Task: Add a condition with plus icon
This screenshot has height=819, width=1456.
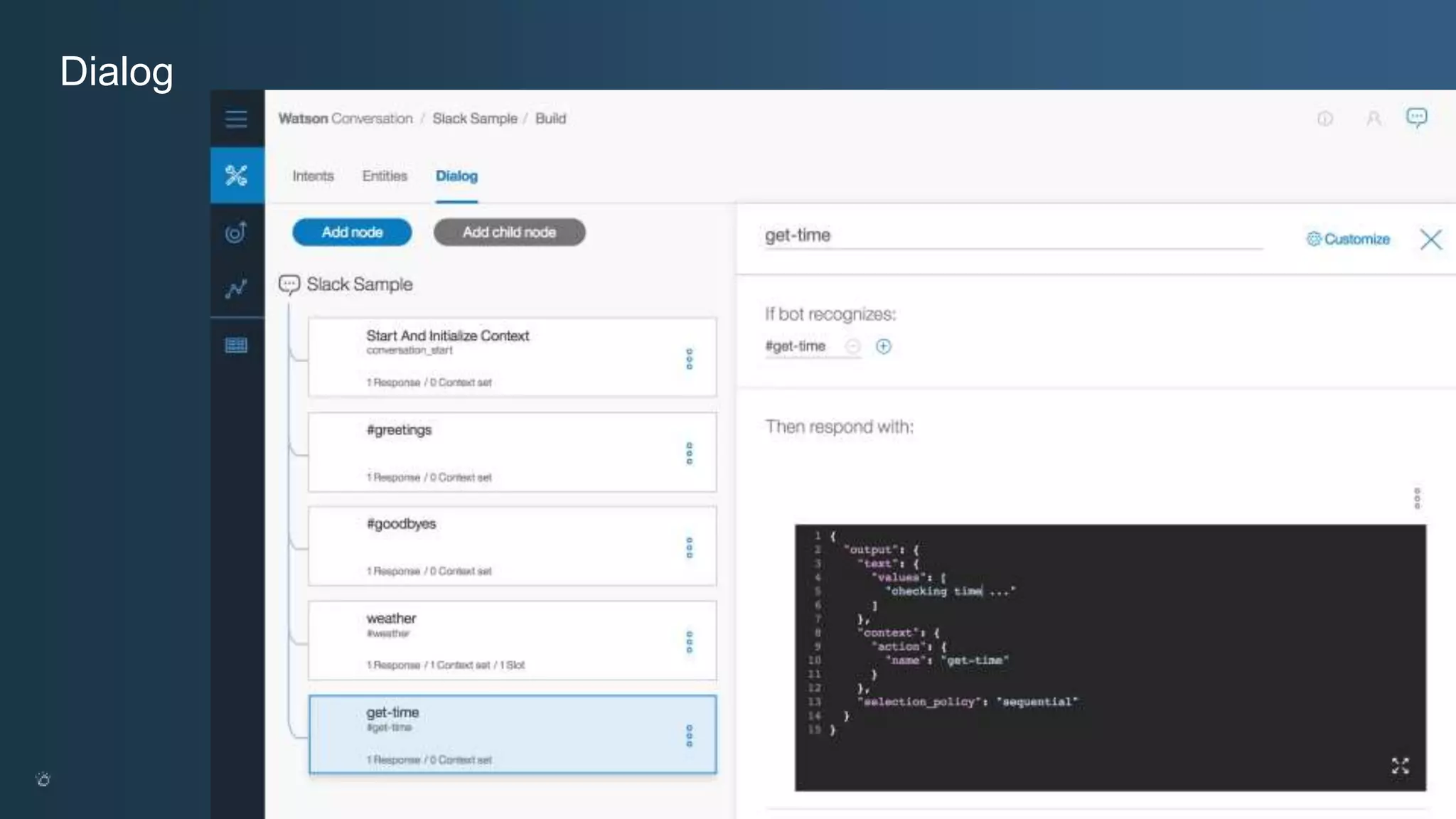Action: click(883, 346)
